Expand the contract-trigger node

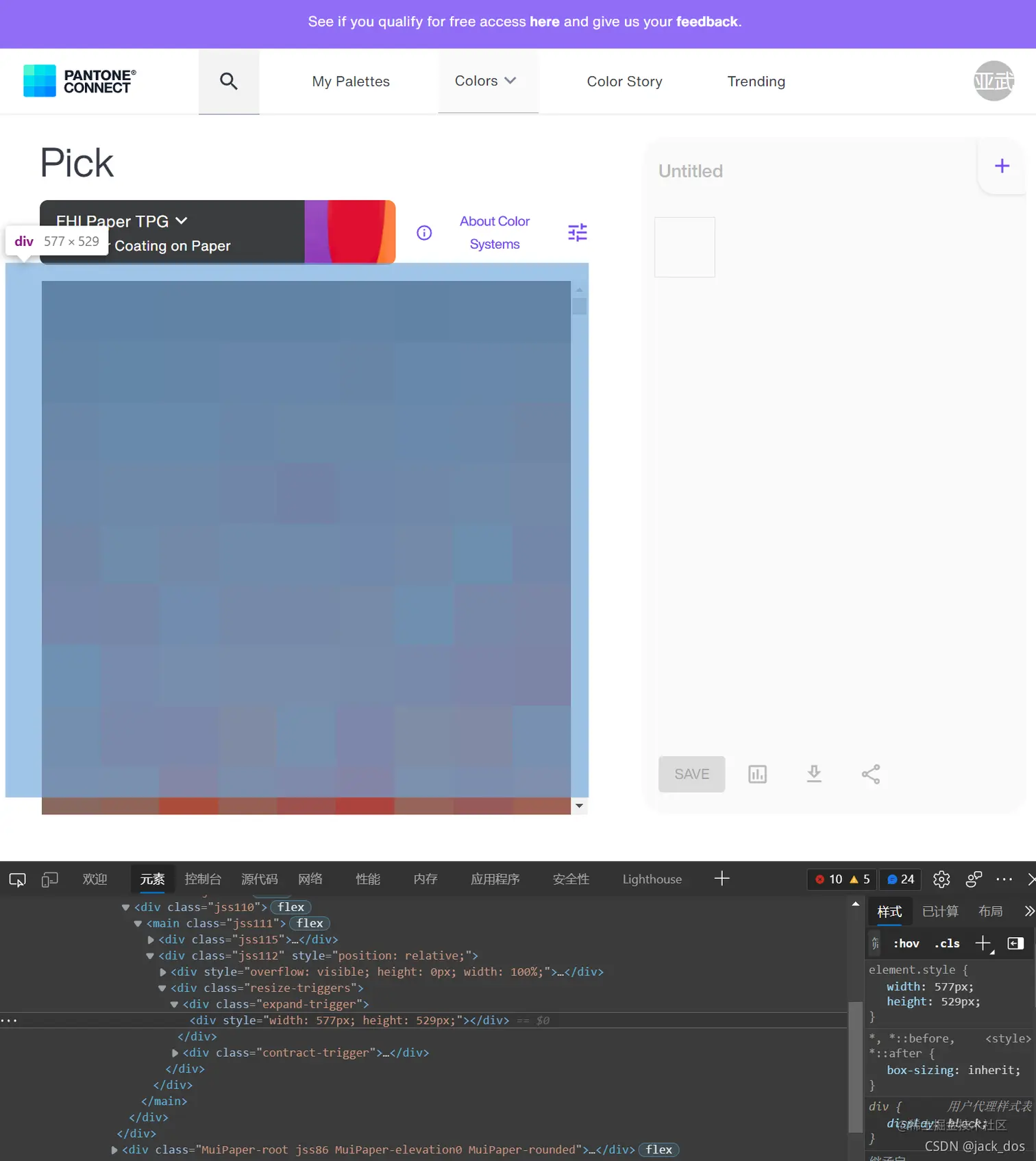coord(175,1053)
